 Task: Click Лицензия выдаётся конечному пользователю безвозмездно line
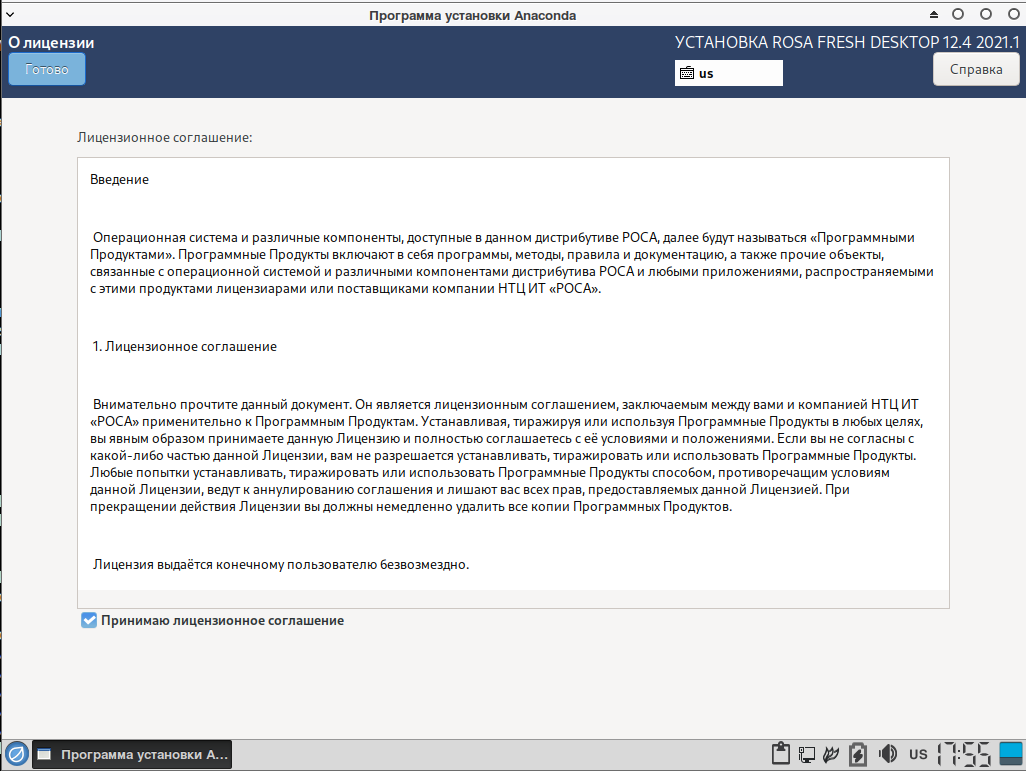[x=281, y=564]
